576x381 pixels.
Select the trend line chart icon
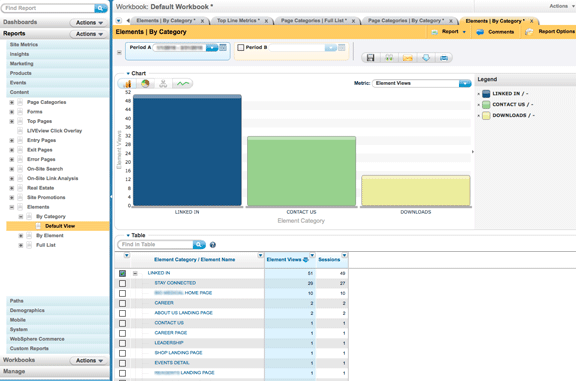point(183,84)
